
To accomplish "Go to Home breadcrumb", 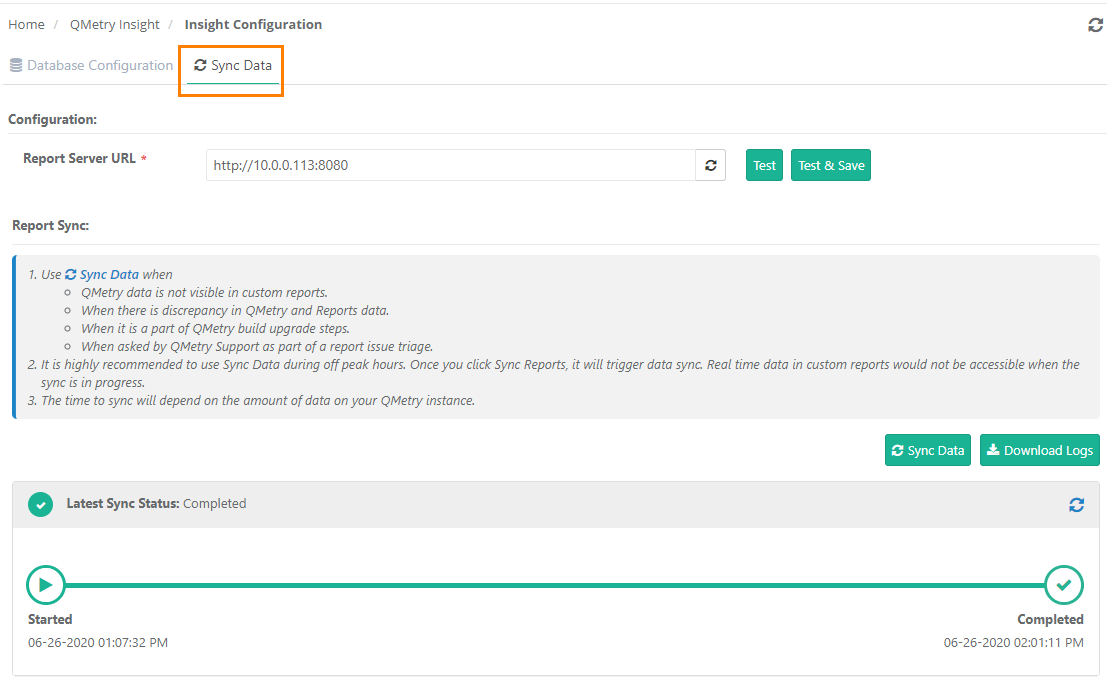I will (26, 25).
